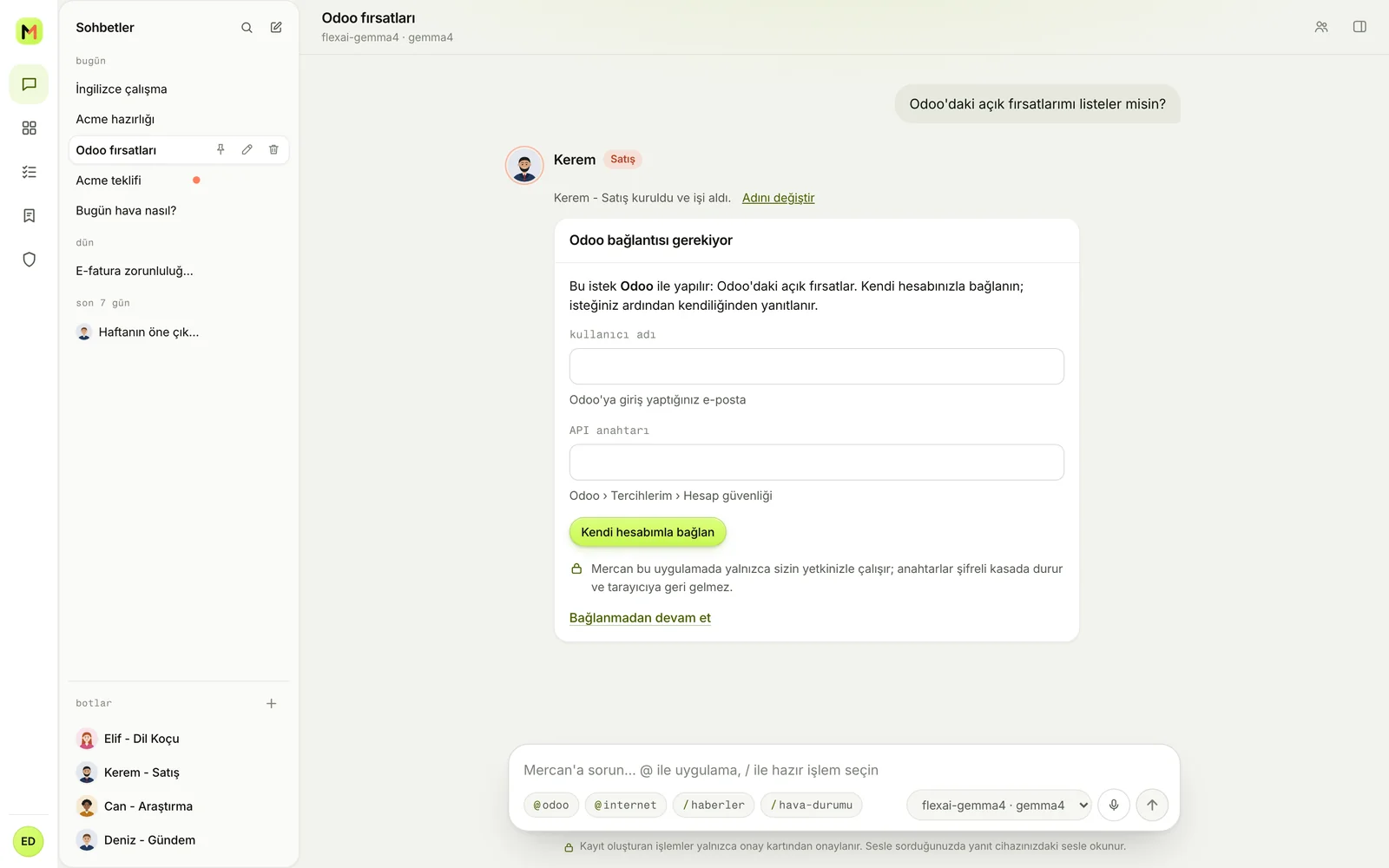This screenshot has height=868, width=1389.
Task: Open the apps grid icon
Action: pyautogui.click(x=29, y=128)
